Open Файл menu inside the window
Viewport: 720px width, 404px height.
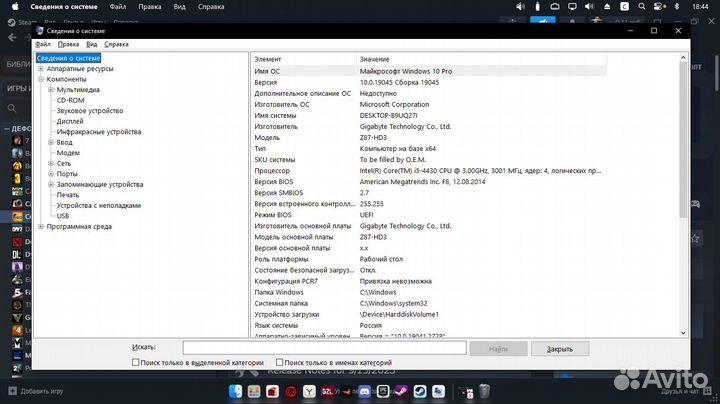(x=43, y=44)
